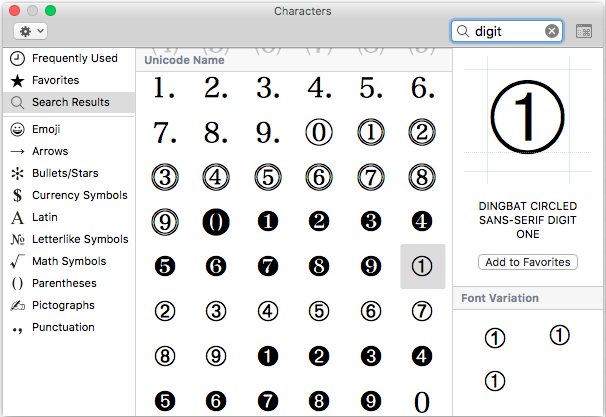Select the white circled digit zero

point(319,132)
